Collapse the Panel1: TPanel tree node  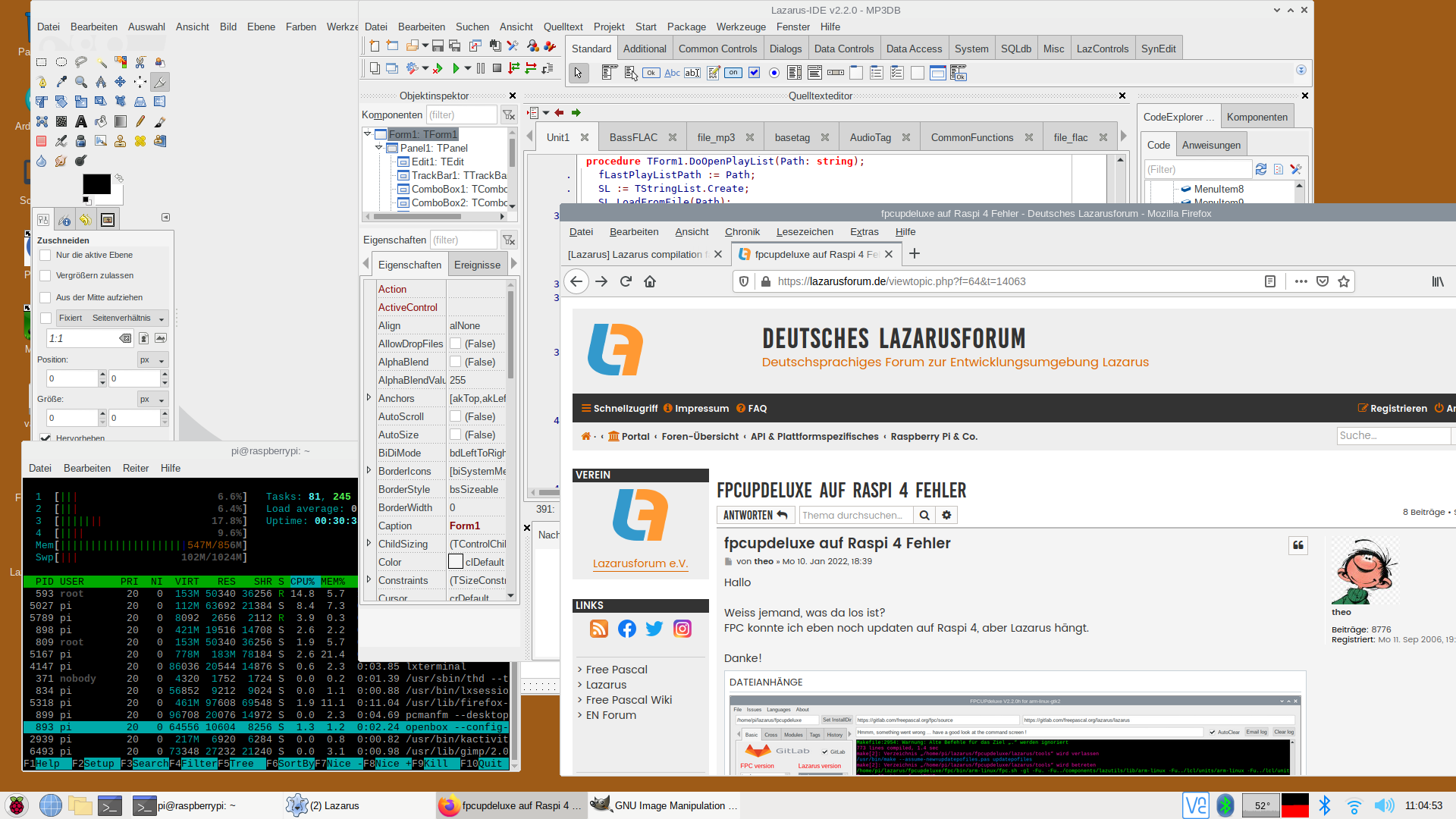click(378, 148)
